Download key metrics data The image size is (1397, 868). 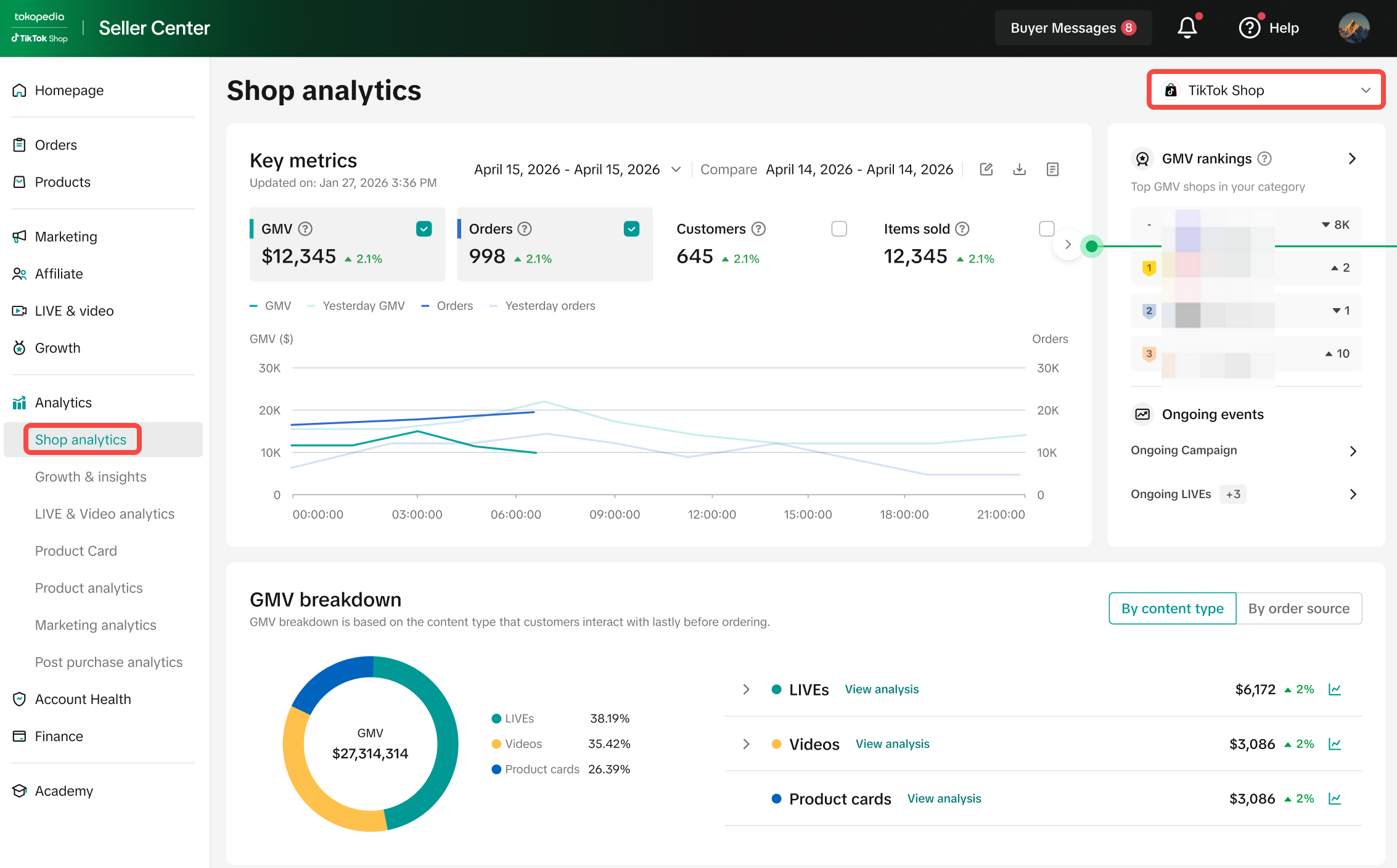click(1020, 169)
